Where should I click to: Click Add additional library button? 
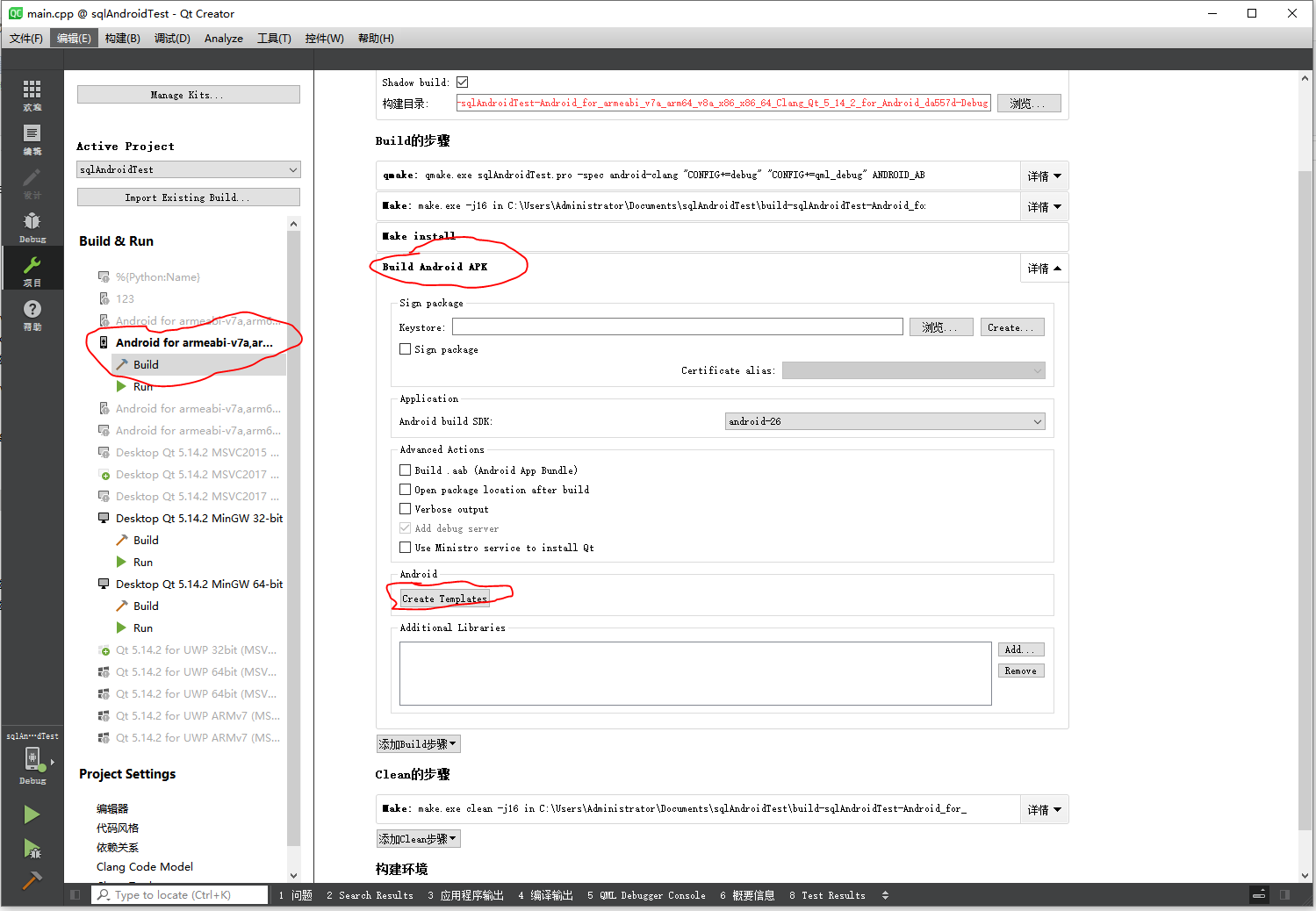coord(1021,649)
